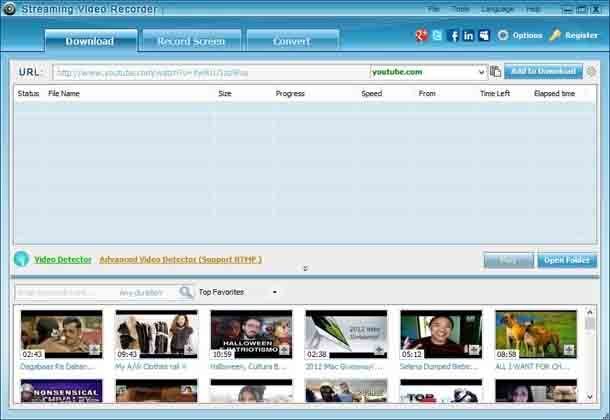Screen dimensions: 610x420
Task: Open the 09:43 clothes haul thumbnail
Action: click(156, 334)
